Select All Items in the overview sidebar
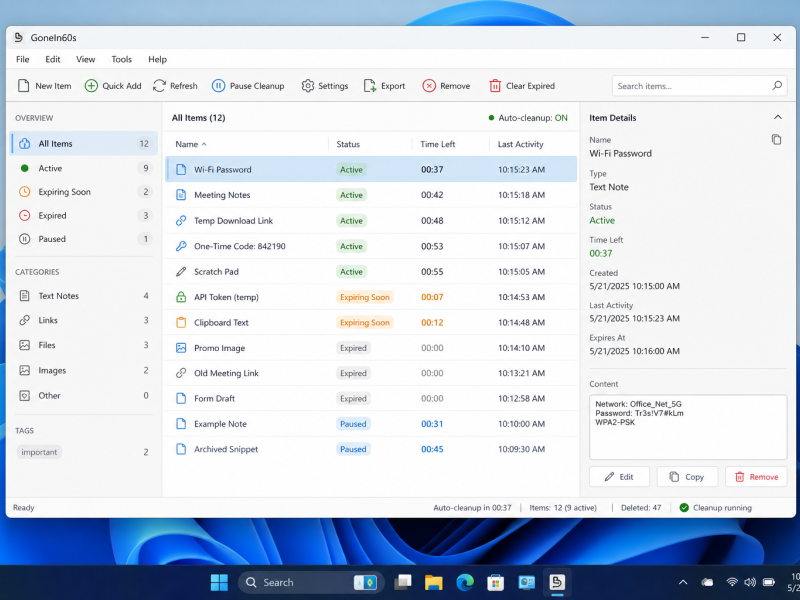 tap(84, 144)
